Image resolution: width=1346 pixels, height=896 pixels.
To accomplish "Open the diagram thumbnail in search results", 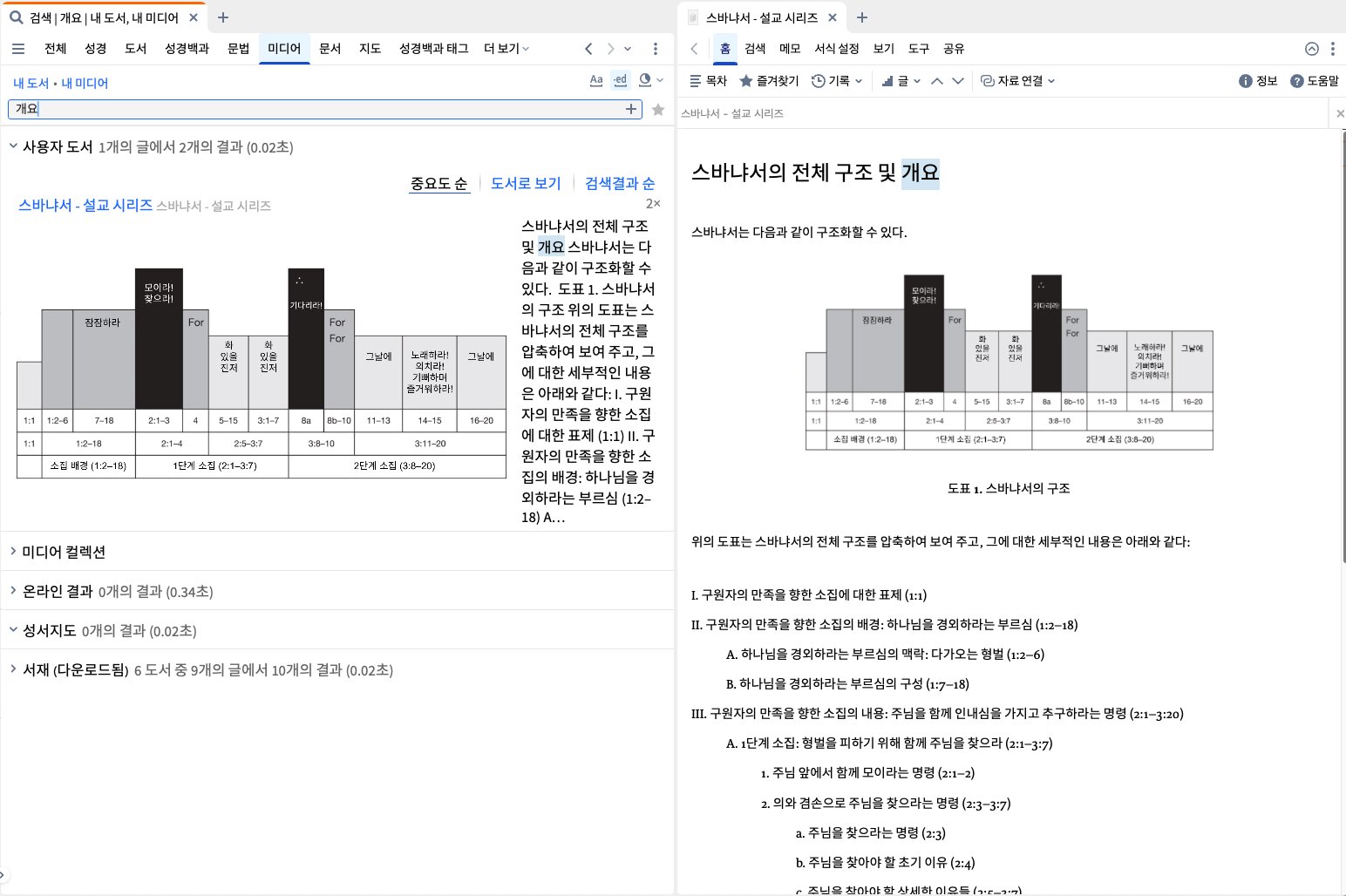I will click(x=262, y=373).
